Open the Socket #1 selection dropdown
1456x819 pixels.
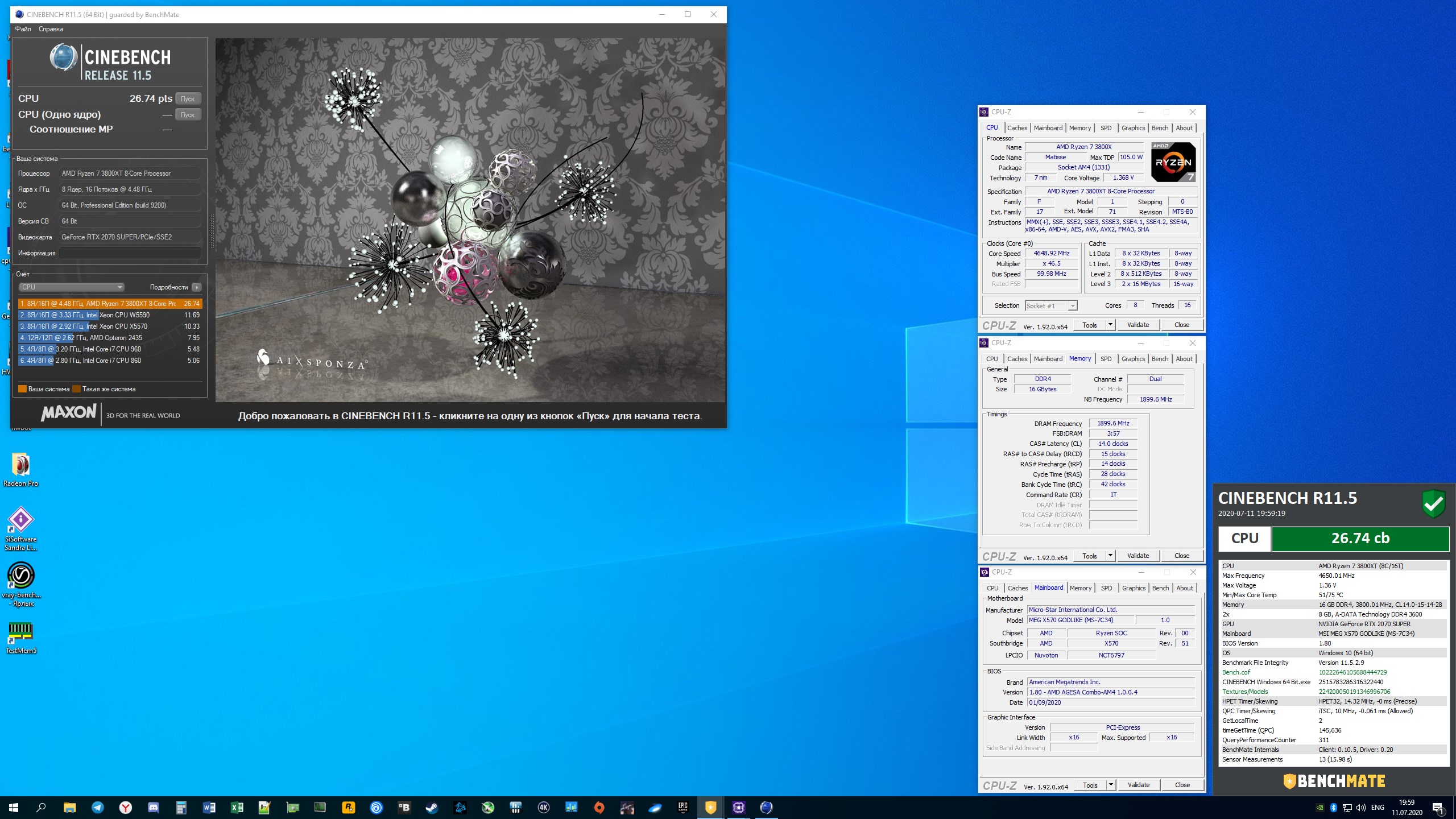(1051, 305)
